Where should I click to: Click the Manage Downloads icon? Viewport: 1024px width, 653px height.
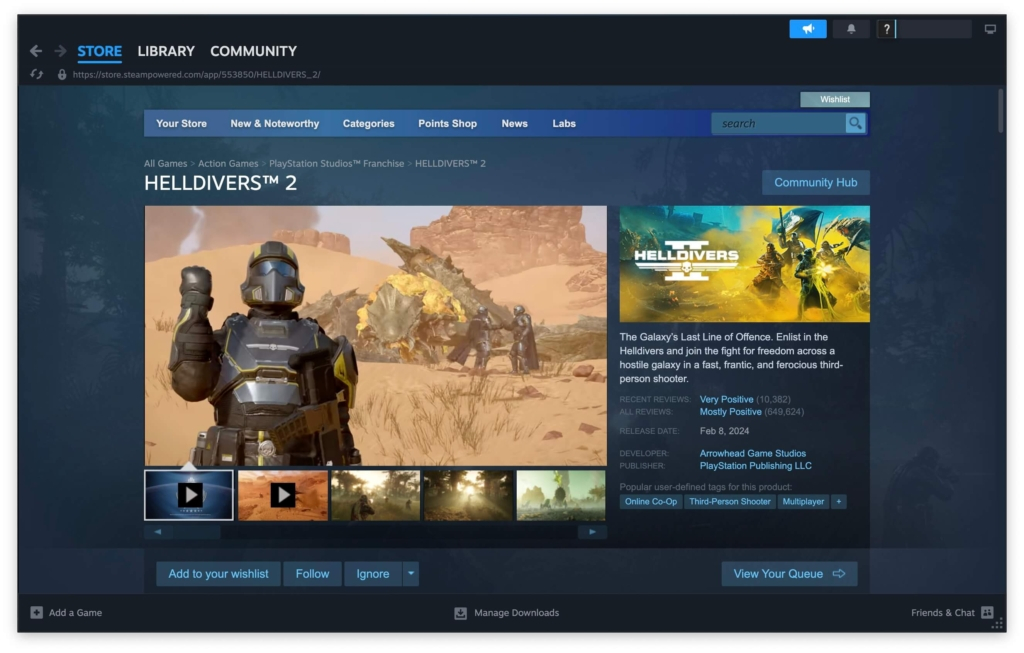tap(460, 613)
